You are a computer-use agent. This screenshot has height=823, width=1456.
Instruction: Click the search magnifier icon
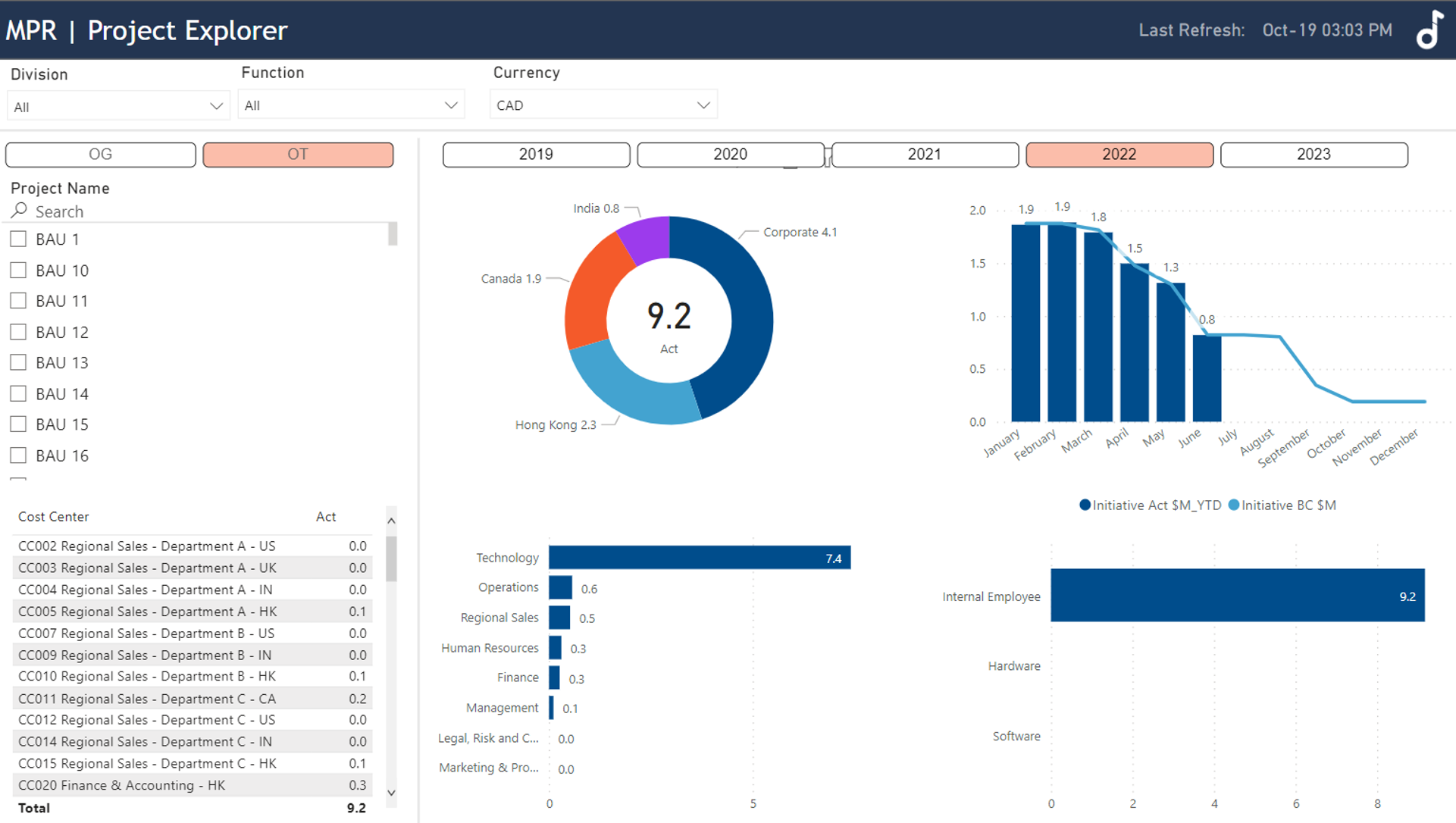[20, 211]
